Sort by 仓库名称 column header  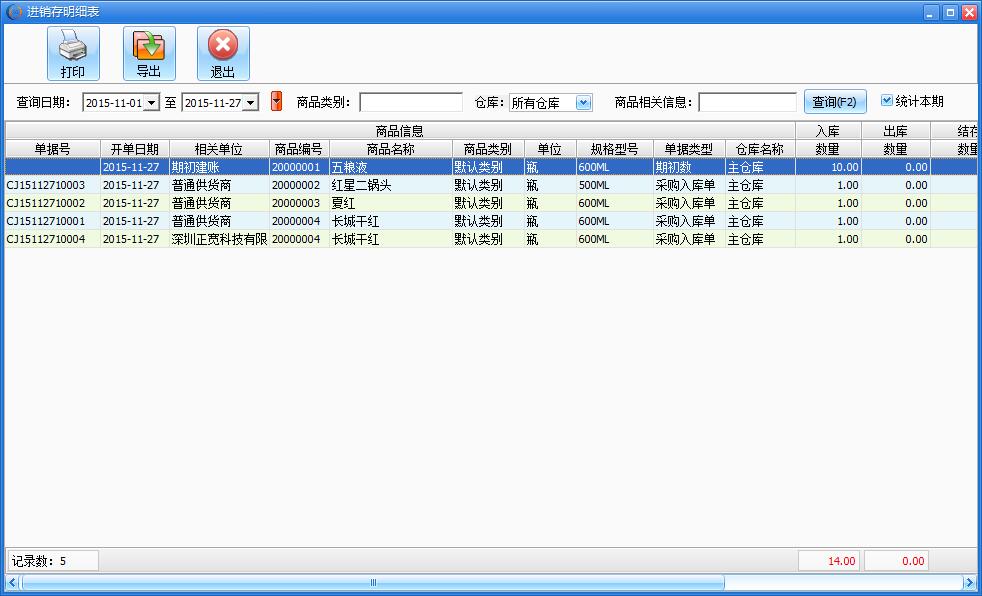coord(760,149)
